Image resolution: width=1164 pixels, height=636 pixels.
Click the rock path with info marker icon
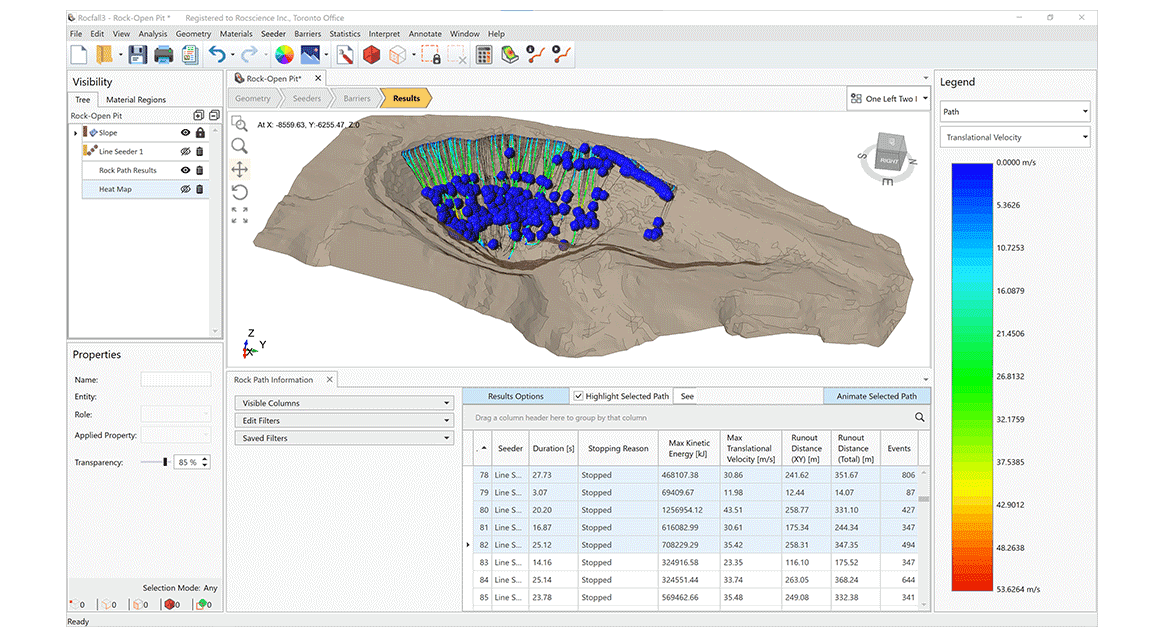tap(535, 55)
